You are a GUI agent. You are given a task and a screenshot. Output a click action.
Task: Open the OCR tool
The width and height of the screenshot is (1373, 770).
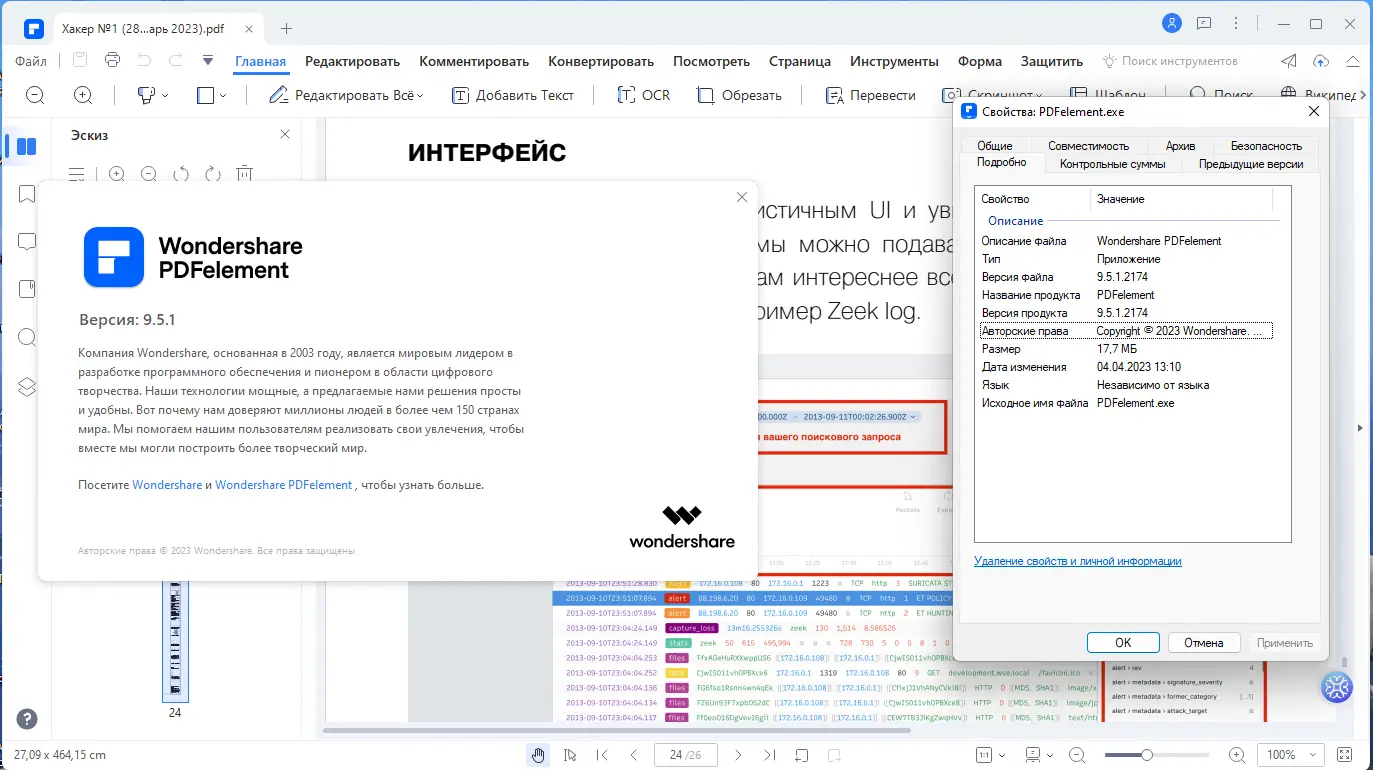click(x=643, y=95)
